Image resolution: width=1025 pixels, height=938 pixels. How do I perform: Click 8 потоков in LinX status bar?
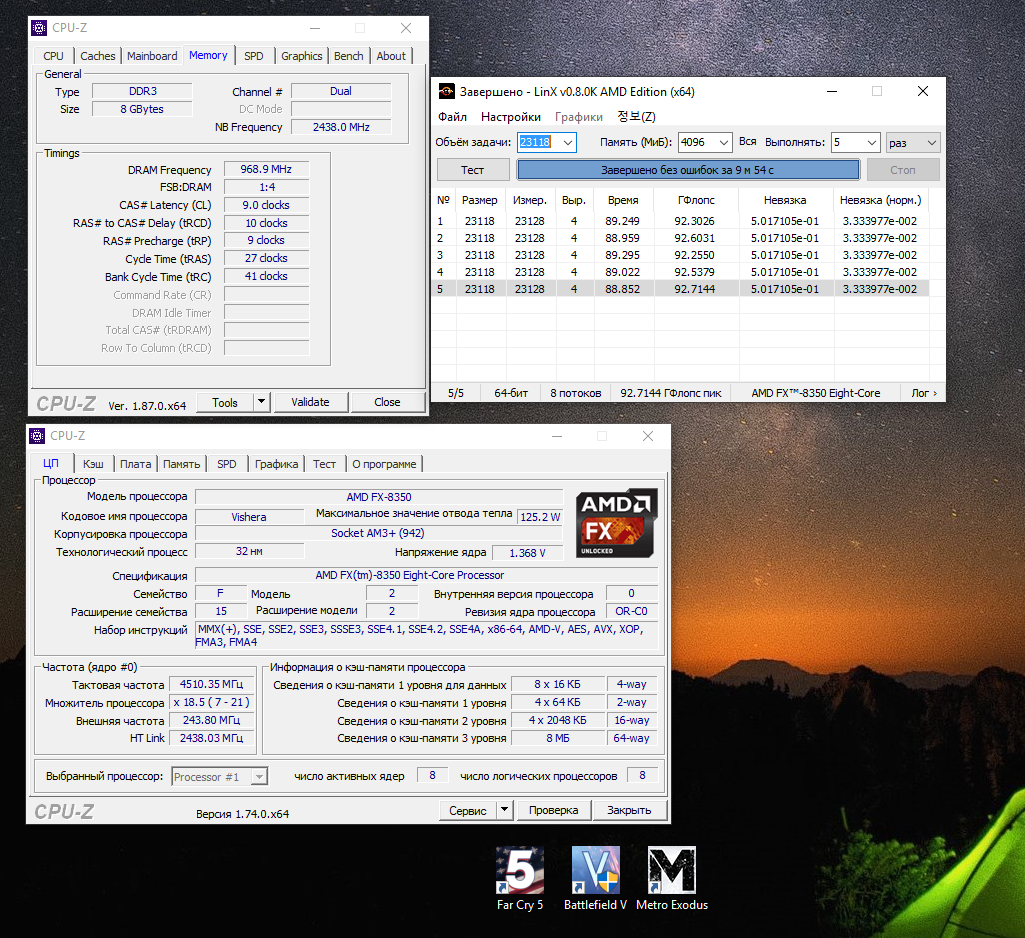[575, 393]
